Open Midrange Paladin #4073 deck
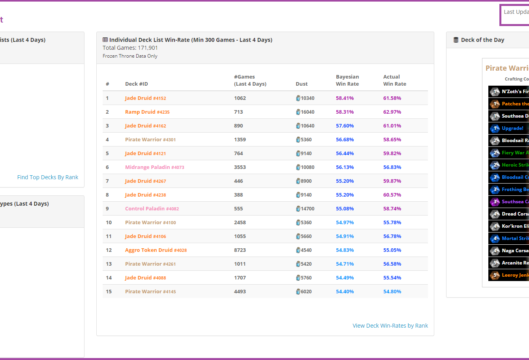Viewport: 529px width, 360px height. [x=155, y=167]
